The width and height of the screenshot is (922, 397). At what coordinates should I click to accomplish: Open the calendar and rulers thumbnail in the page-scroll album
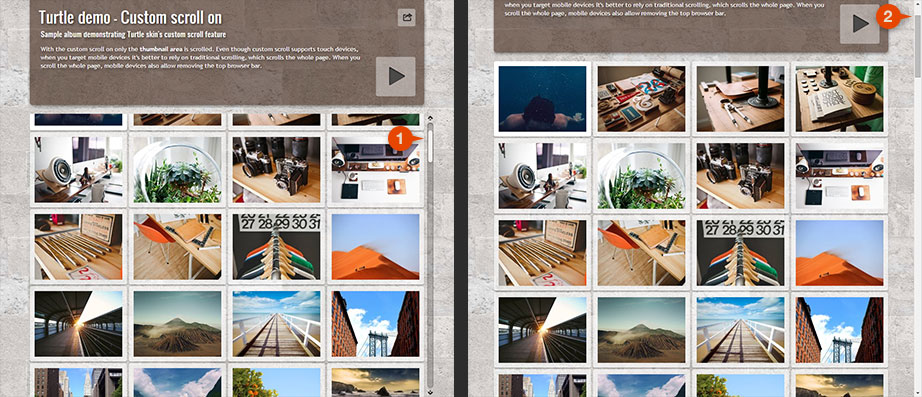point(741,252)
